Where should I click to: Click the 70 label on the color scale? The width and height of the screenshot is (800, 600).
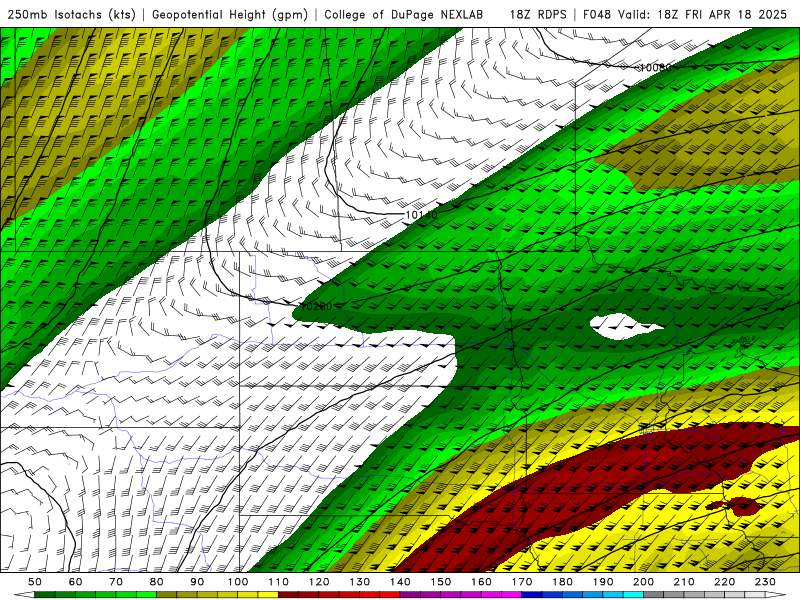tap(116, 582)
